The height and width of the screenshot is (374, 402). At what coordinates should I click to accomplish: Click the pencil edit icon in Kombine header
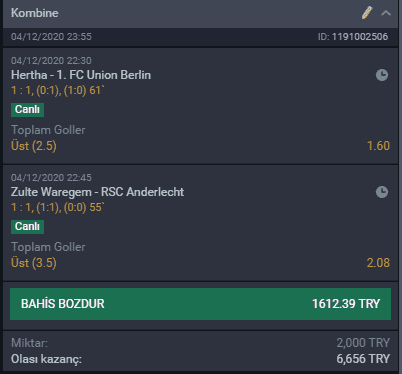click(x=367, y=13)
